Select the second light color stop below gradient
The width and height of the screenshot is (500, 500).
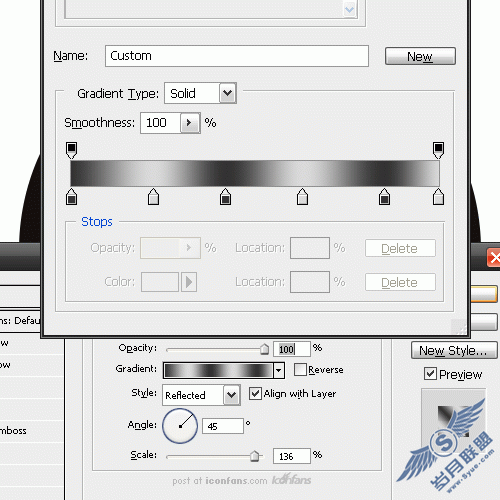coord(153,196)
